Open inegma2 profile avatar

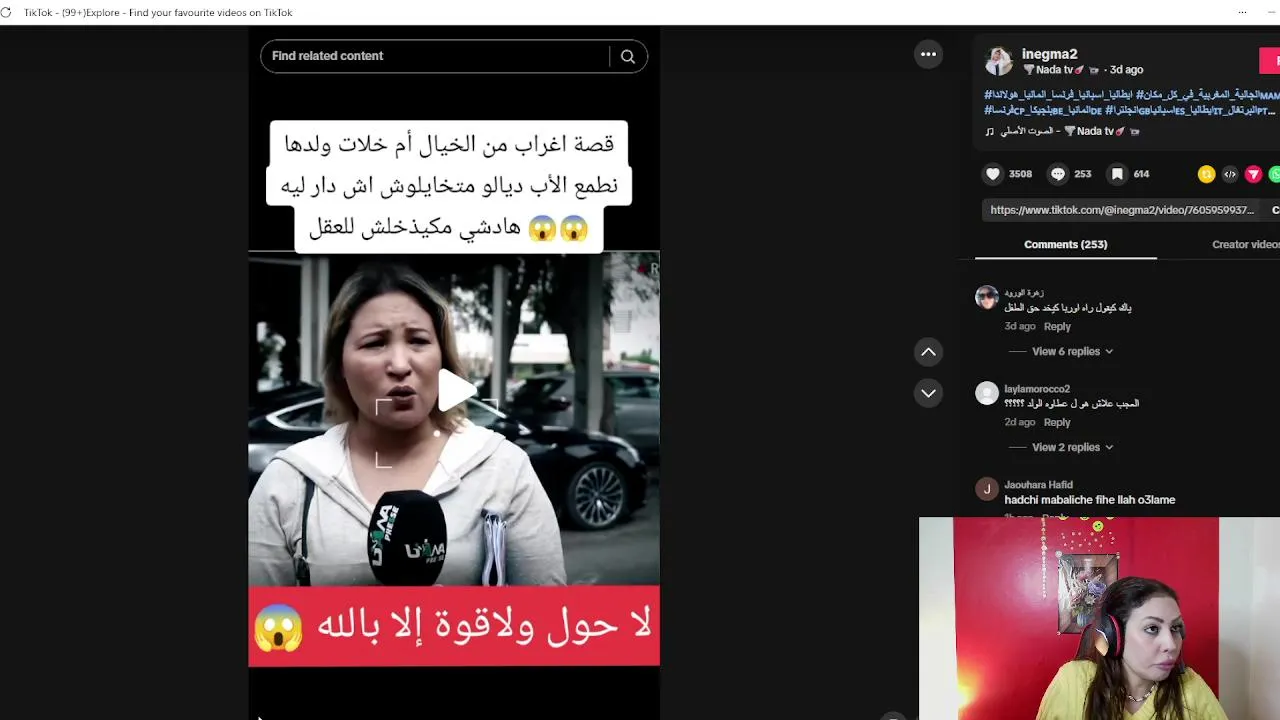click(x=999, y=61)
